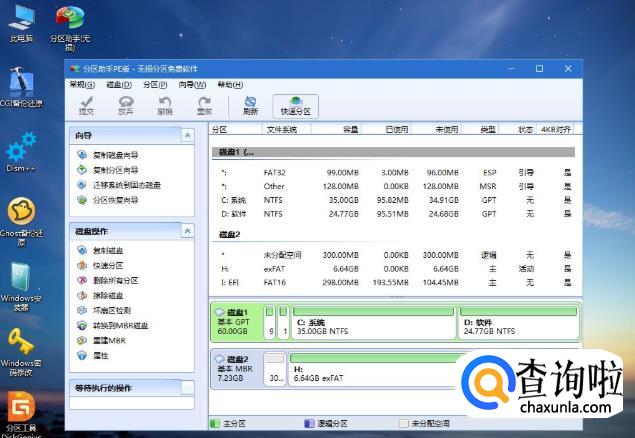The height and width of the screenshot is (438, 635).
Task: Select the Ghost备份还原 desktop icon
Action: tap(21, 217)
